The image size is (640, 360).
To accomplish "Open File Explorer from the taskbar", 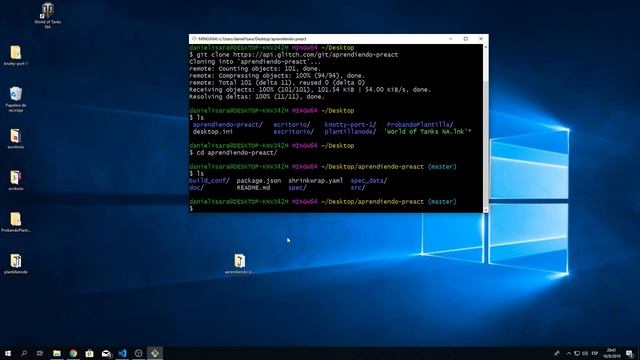I will (57, 353).
